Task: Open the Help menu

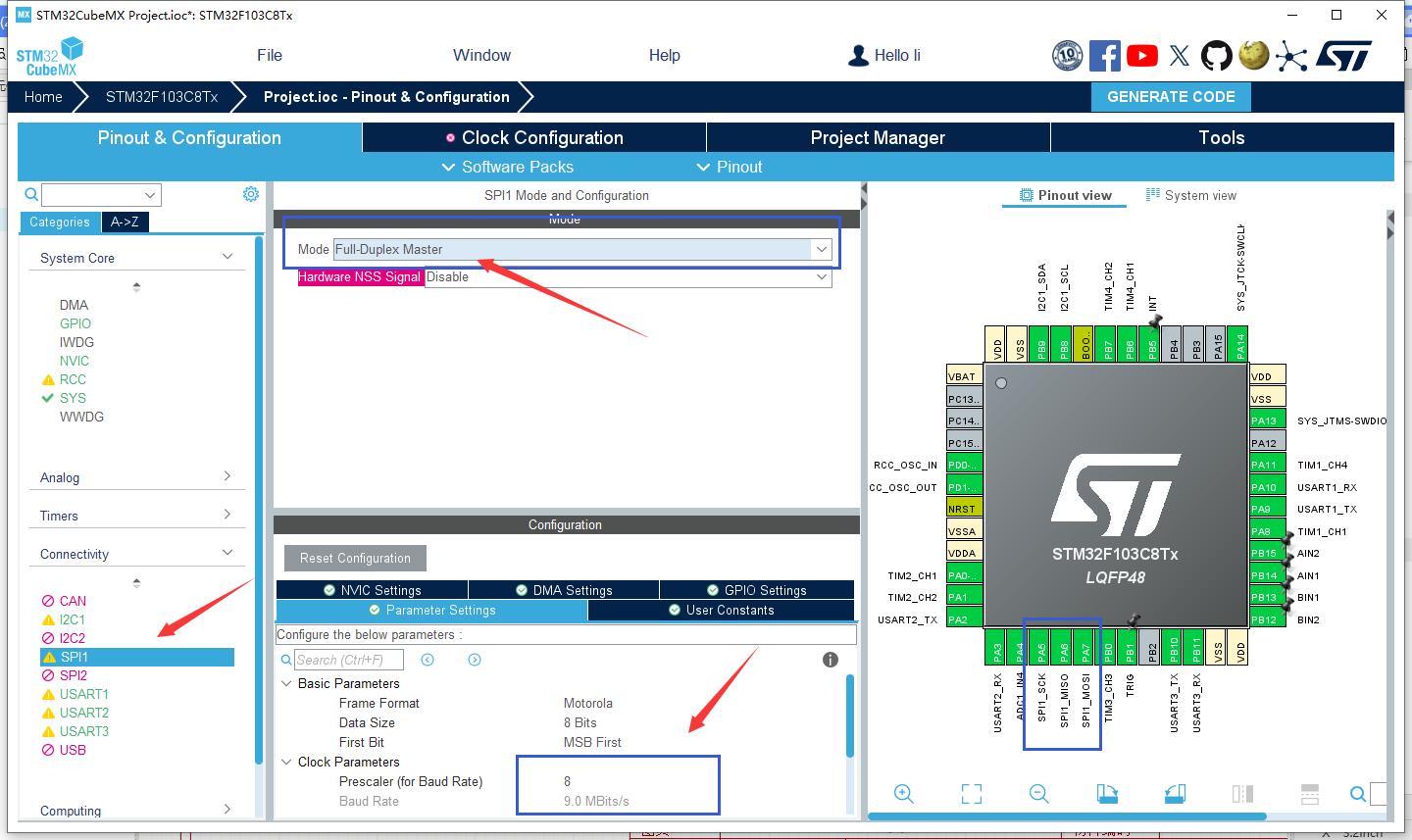Action: point(665,56)
